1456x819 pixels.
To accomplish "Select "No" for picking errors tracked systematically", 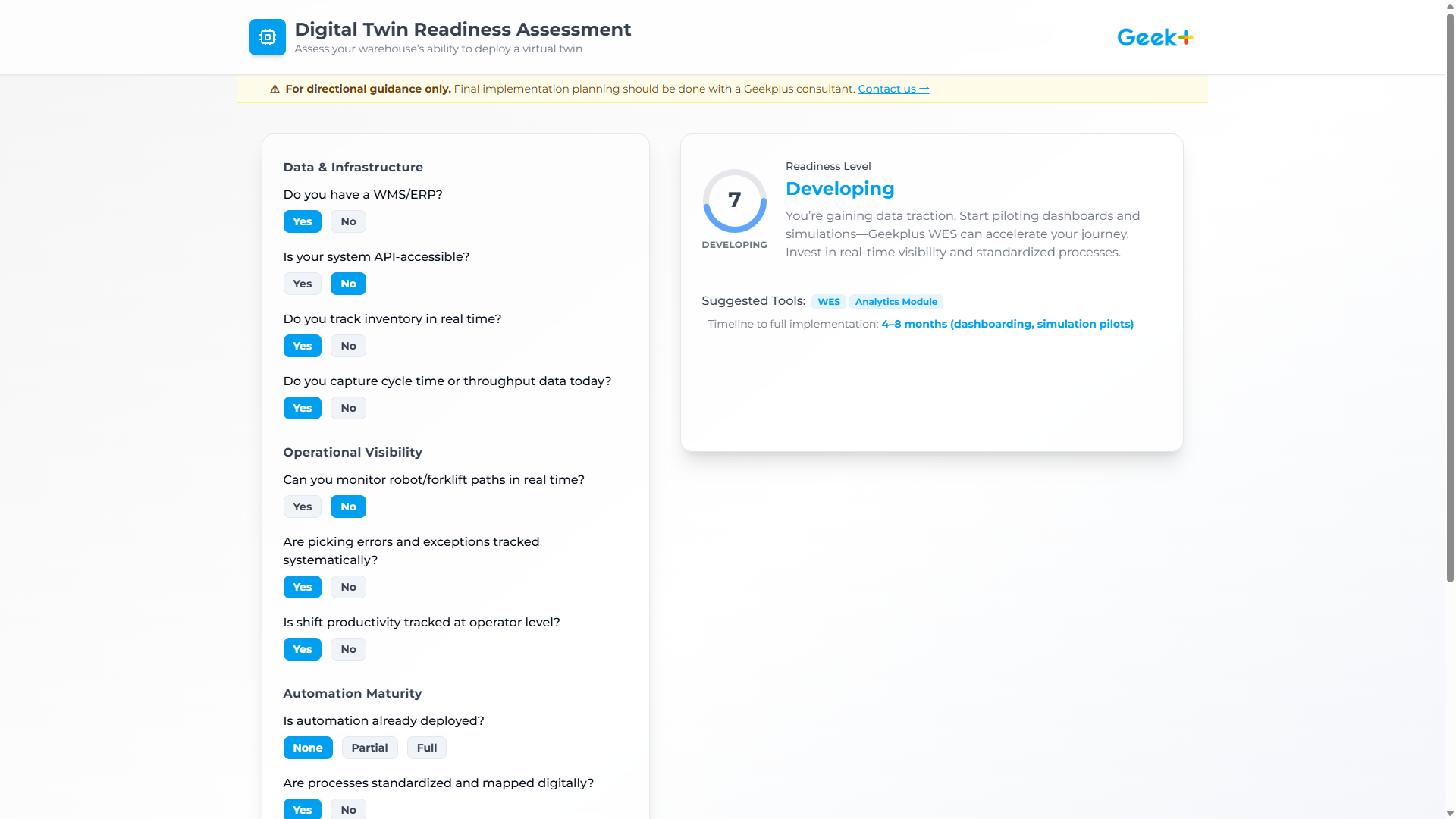I will click(x=347, y=586).
